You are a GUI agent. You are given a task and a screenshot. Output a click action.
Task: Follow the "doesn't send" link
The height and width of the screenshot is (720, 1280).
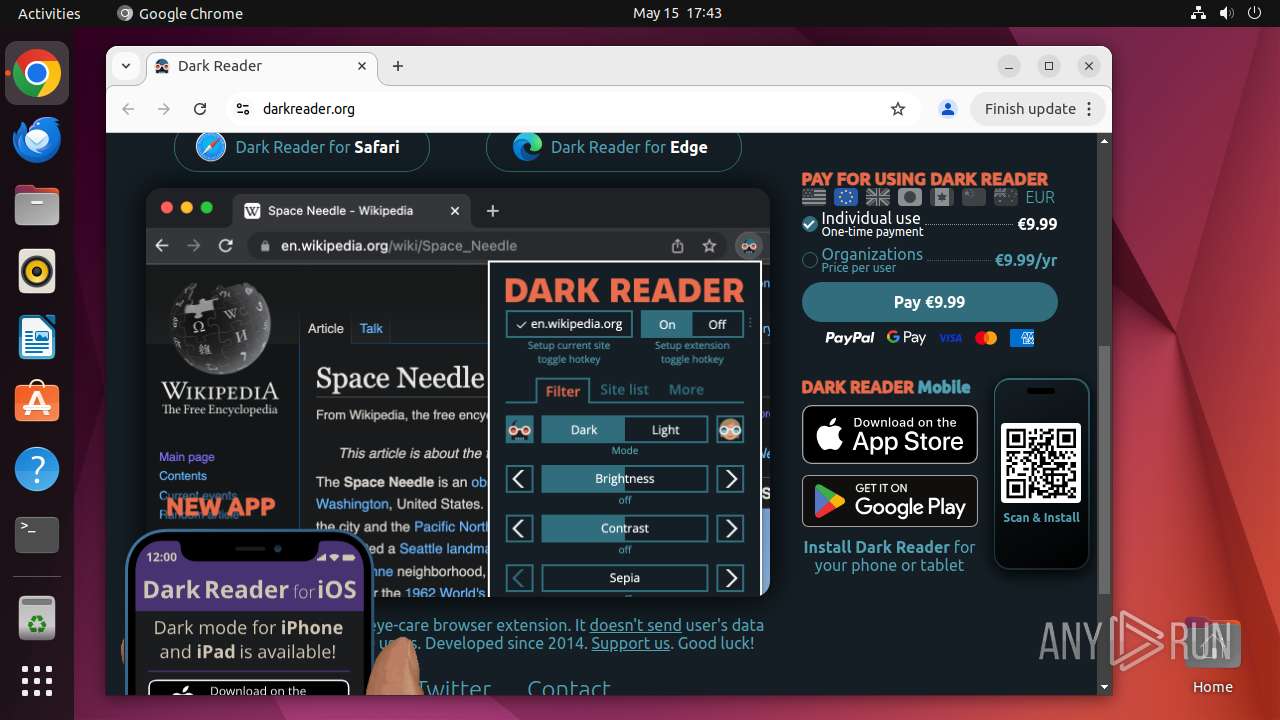(635, 625)
